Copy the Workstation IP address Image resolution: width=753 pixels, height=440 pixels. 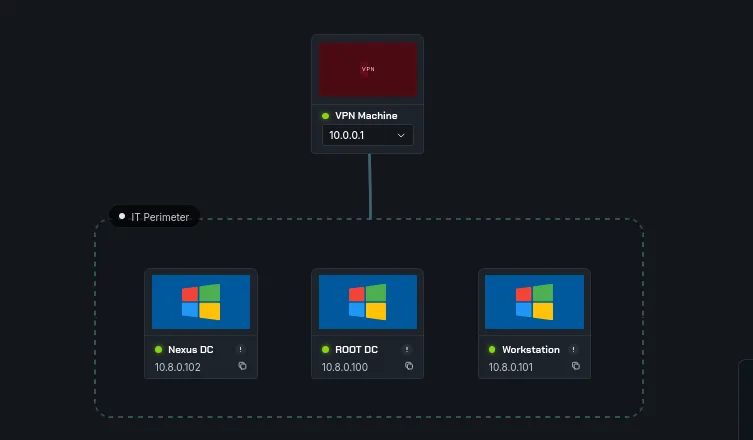pos(576,366)
